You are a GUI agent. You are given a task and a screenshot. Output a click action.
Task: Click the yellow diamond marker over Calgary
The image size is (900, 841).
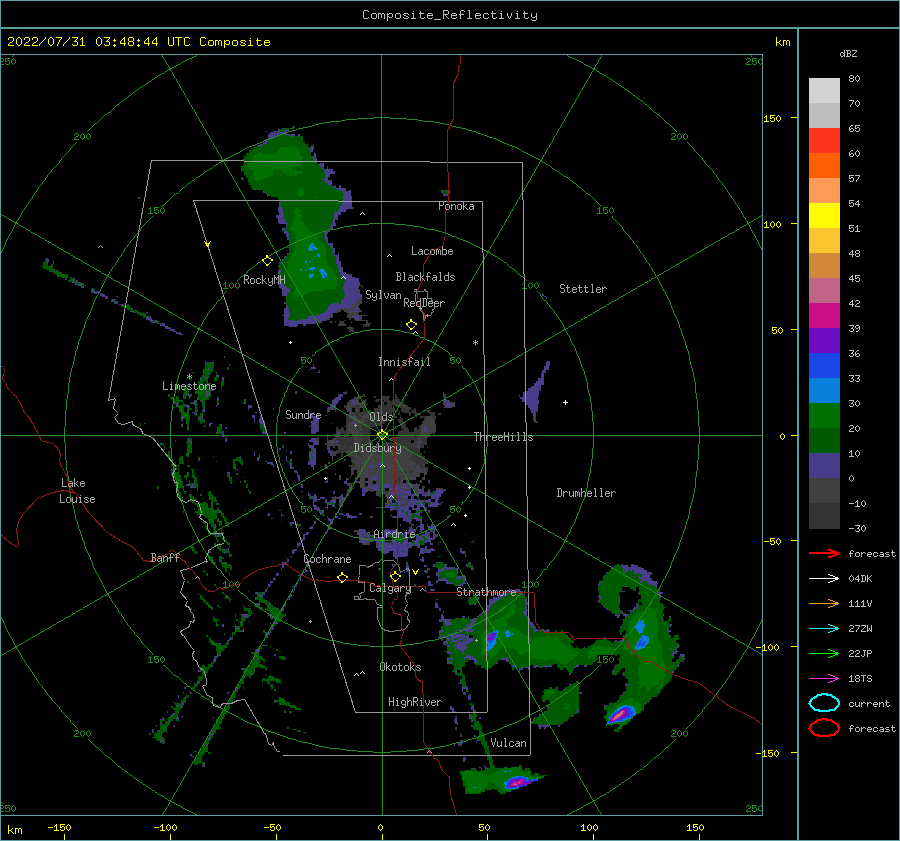tap(395, 576)
